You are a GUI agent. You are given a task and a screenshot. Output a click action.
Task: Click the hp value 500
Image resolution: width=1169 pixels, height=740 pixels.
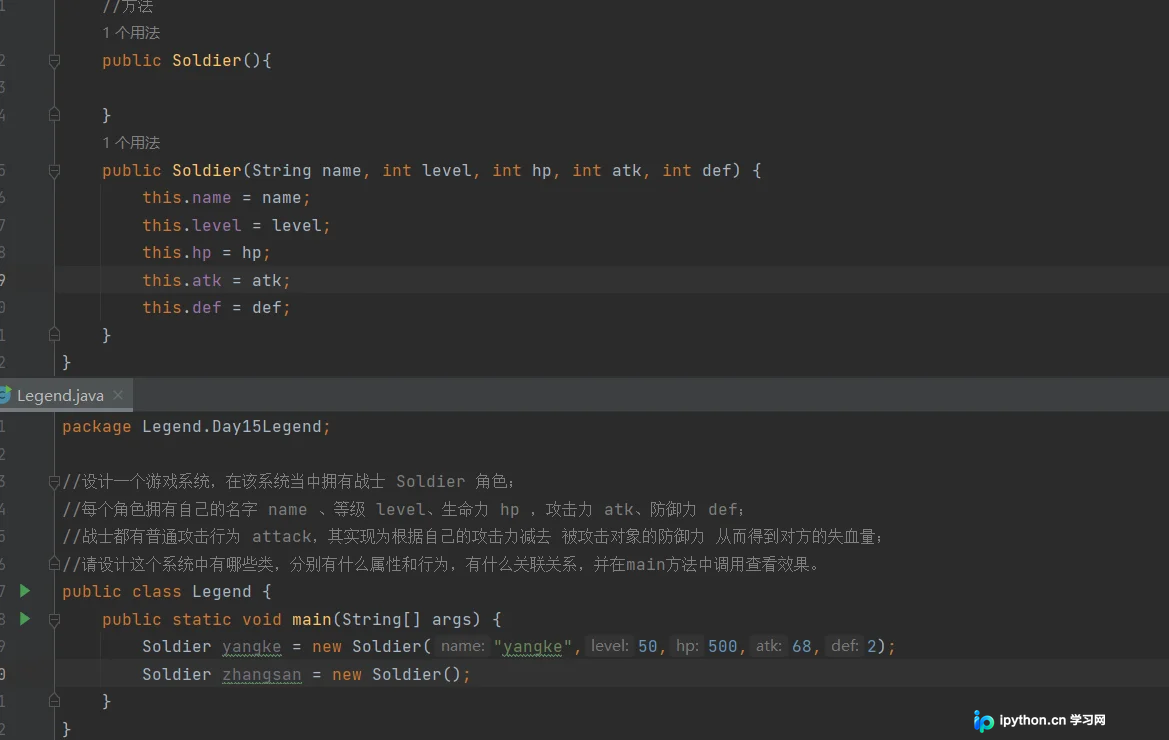click(722, 646)
